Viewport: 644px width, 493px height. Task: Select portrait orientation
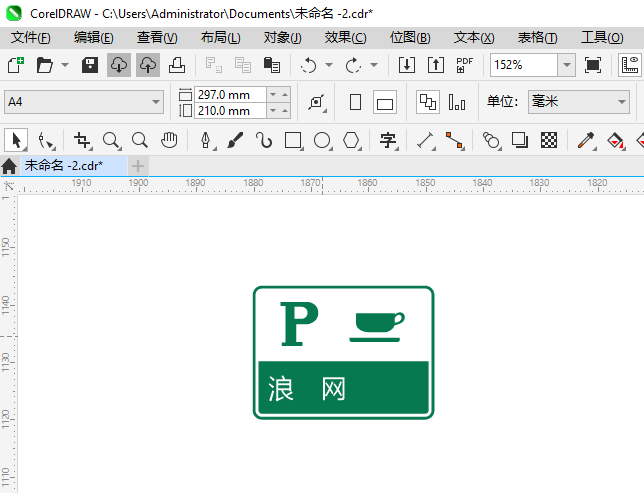[x=356, y=102]
